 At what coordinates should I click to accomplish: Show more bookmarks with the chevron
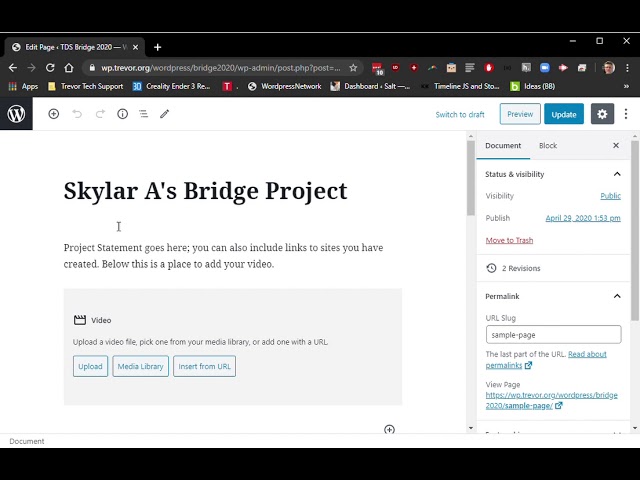pyautogui.click(x=627, y=86)
